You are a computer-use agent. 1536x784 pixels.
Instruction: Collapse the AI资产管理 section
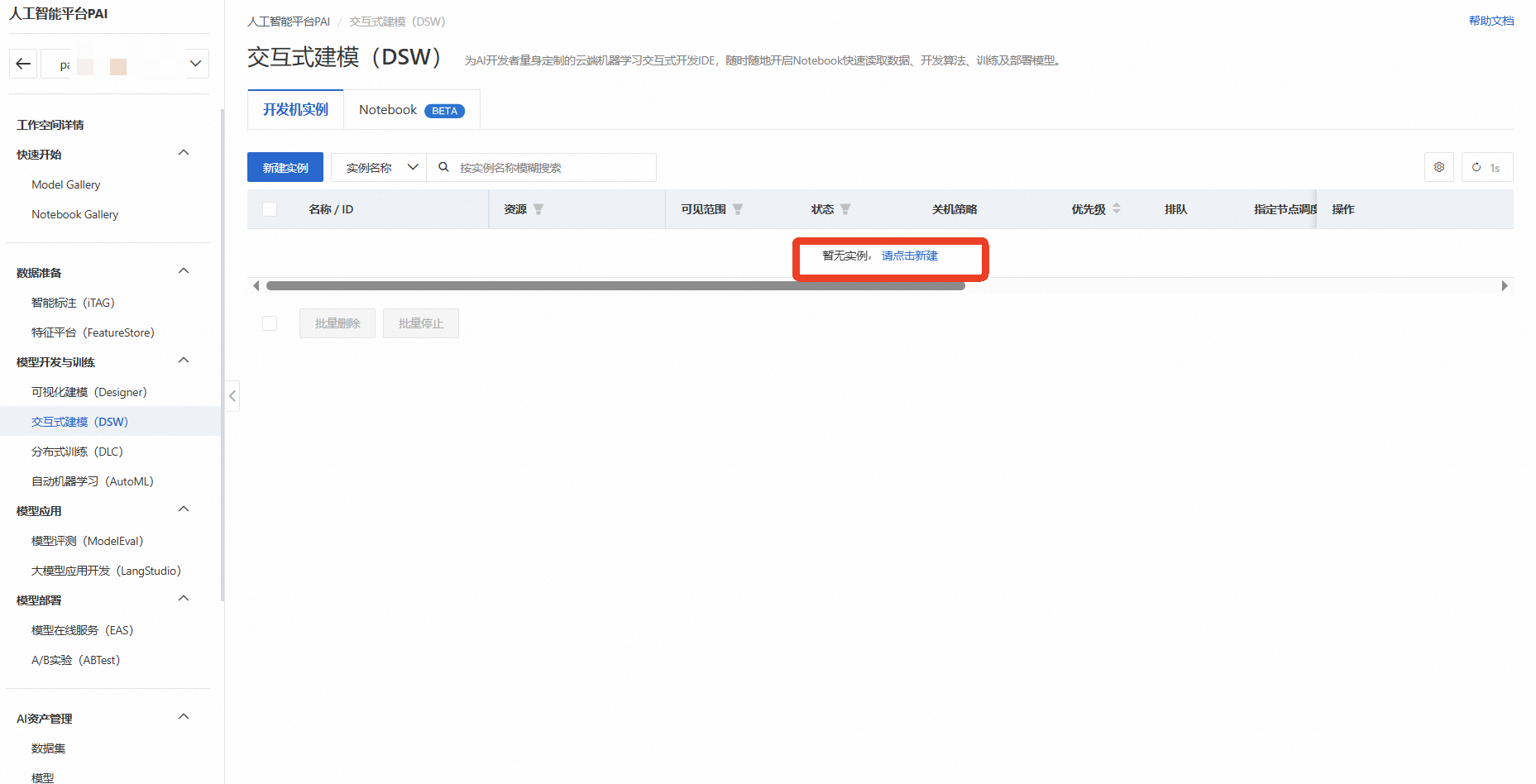pos(184,717)
